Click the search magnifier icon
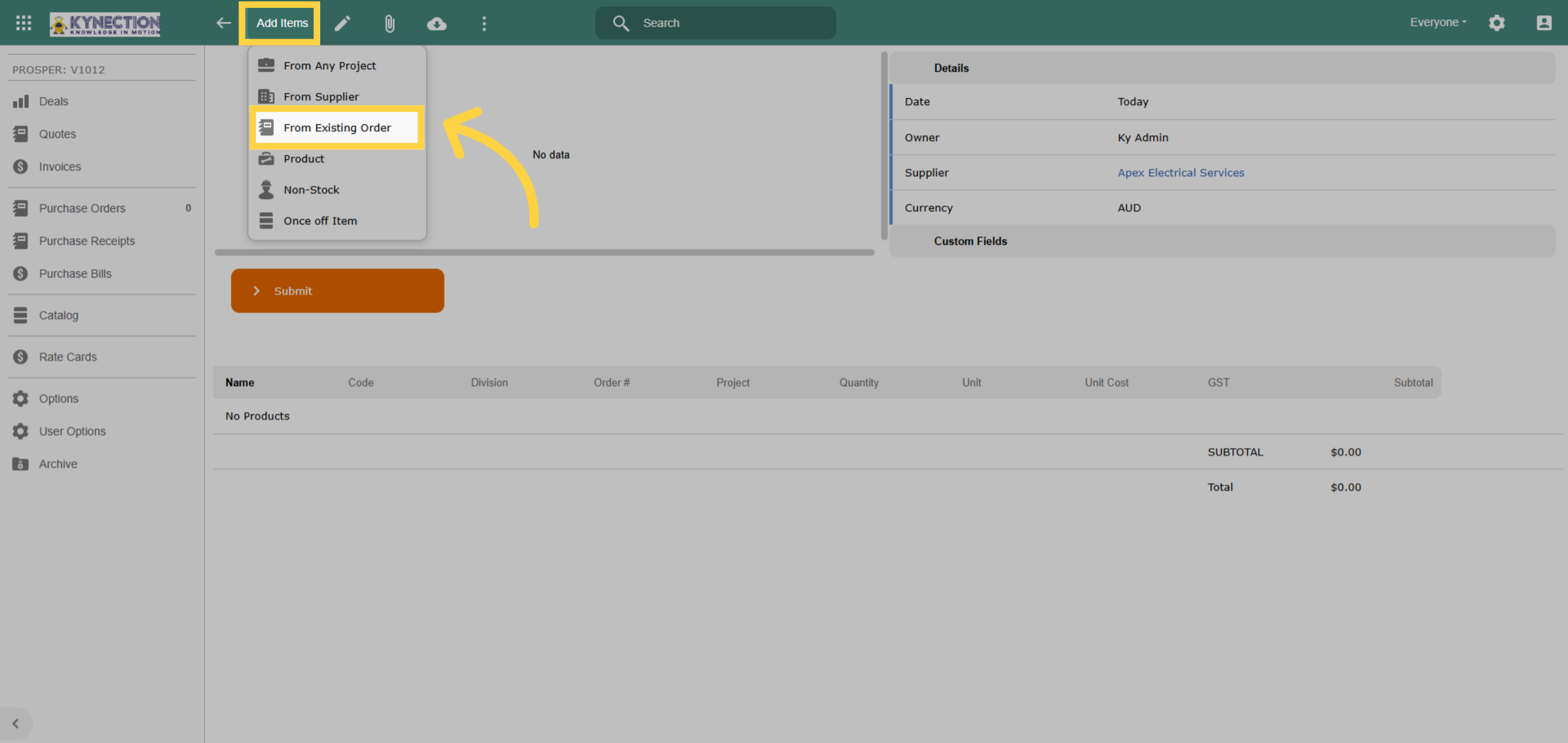This screenshot has height=743, width=1568. point(621,24)
